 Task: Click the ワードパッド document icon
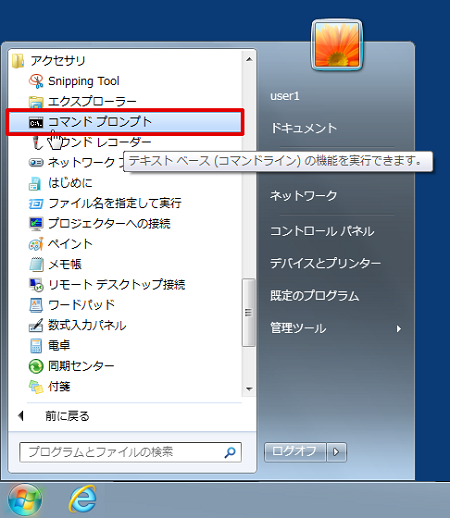pos(36,305)
